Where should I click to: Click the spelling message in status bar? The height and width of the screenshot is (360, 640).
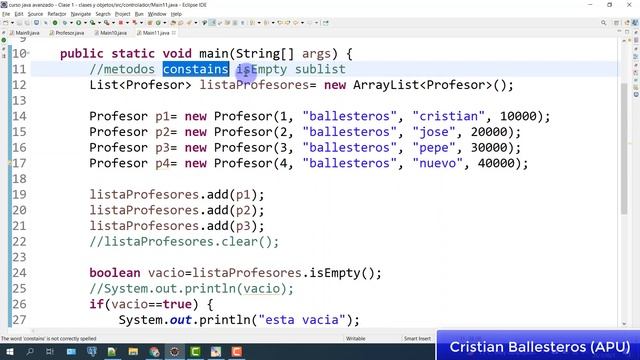[49, 338]
